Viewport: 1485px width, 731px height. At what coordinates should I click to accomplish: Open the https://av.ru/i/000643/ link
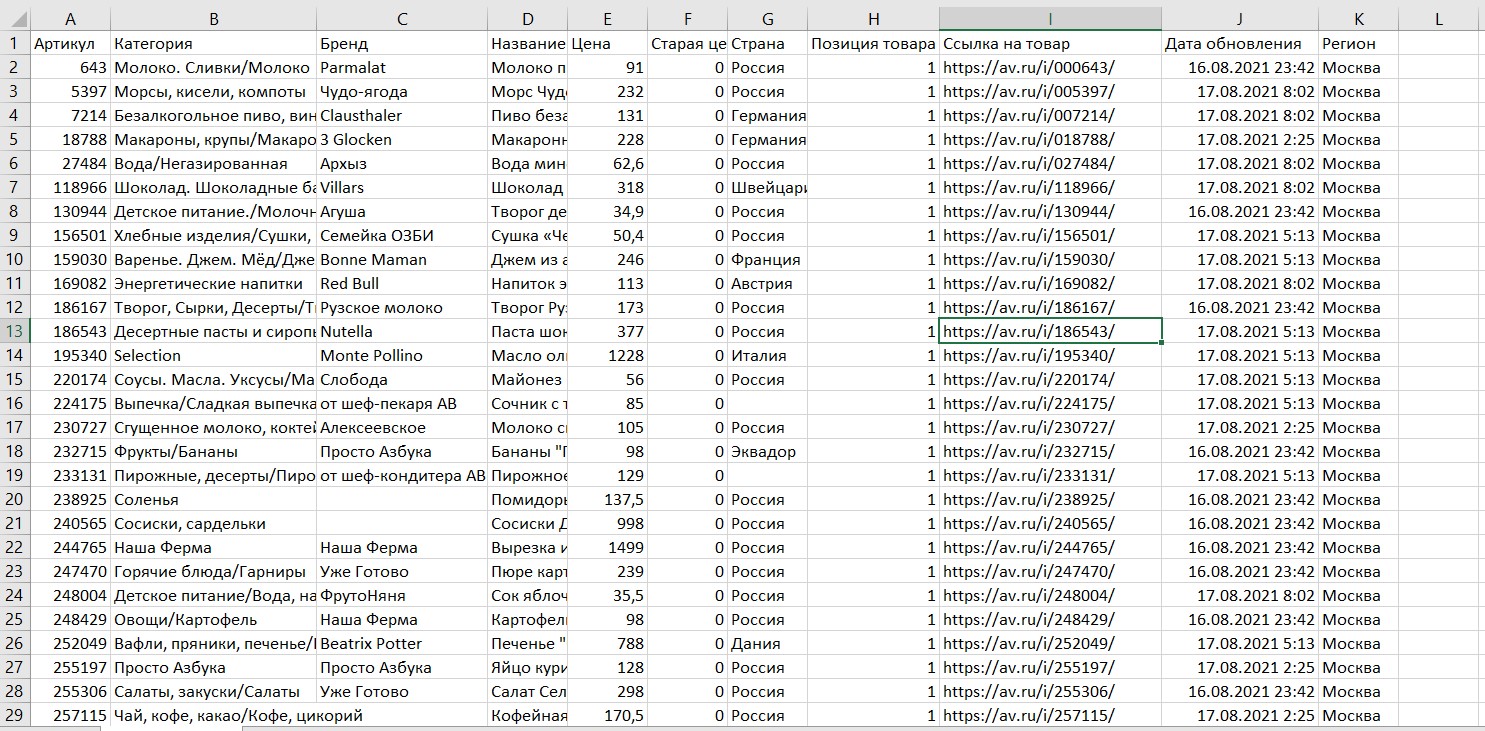[1028, 68]
